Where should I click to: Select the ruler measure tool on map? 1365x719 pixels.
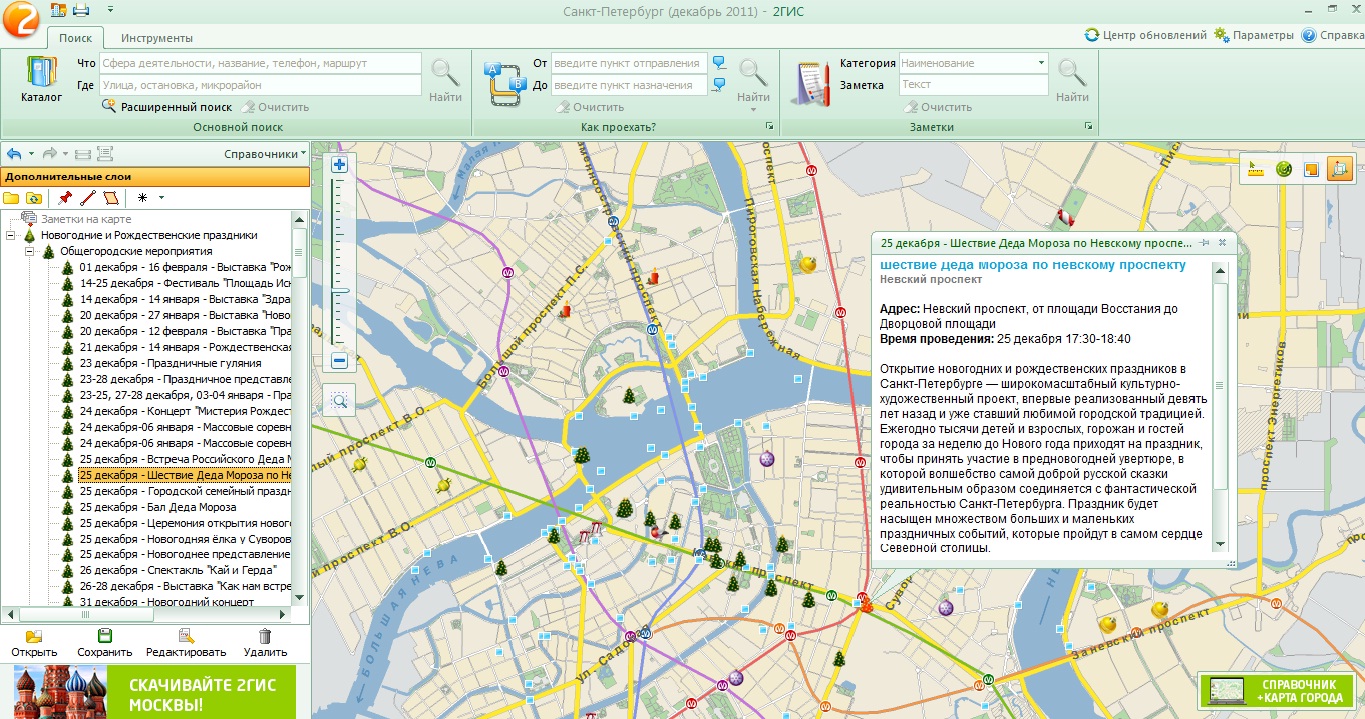[x=1258, y=169]
